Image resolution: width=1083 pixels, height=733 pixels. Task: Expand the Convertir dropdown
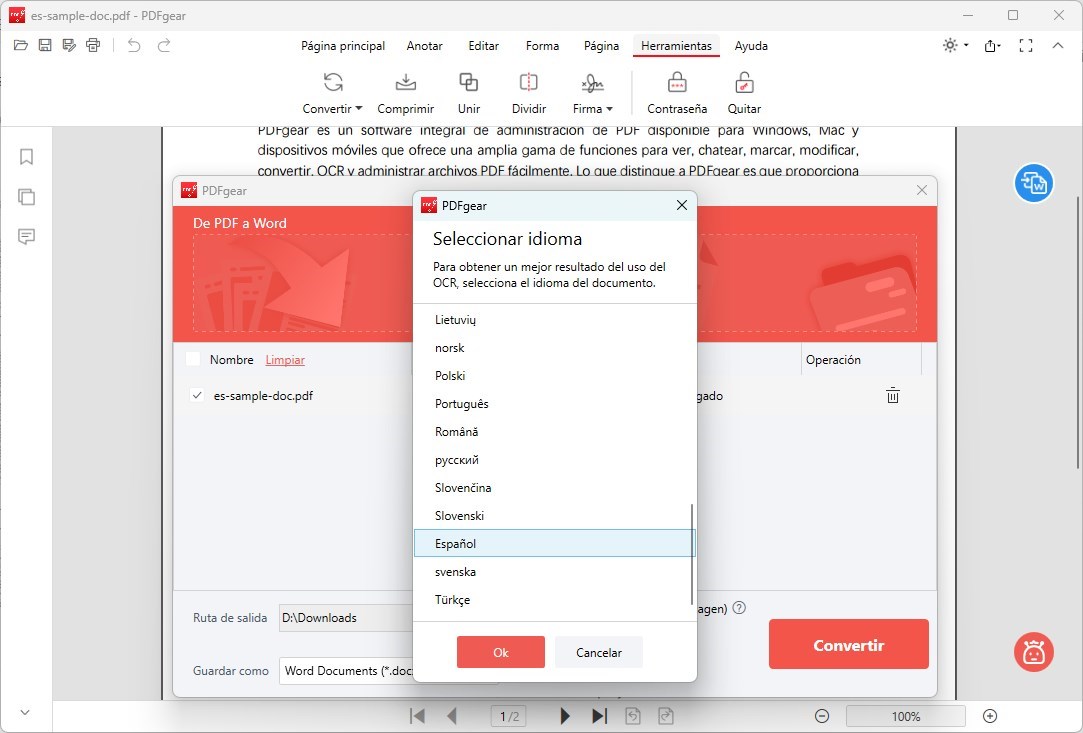(x=333, y=109)
